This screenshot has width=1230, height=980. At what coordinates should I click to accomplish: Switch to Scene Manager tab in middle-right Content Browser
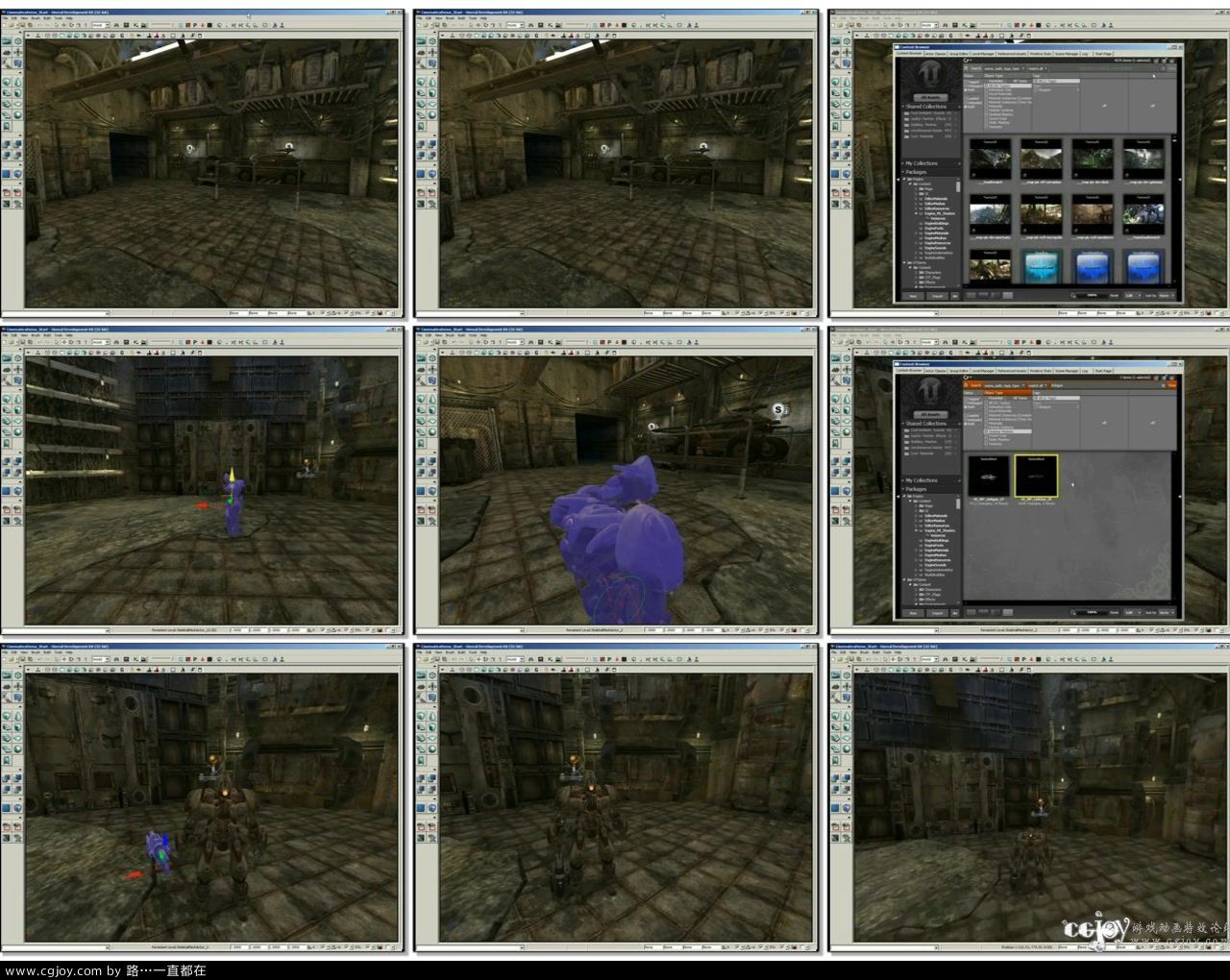[1067, 371]
